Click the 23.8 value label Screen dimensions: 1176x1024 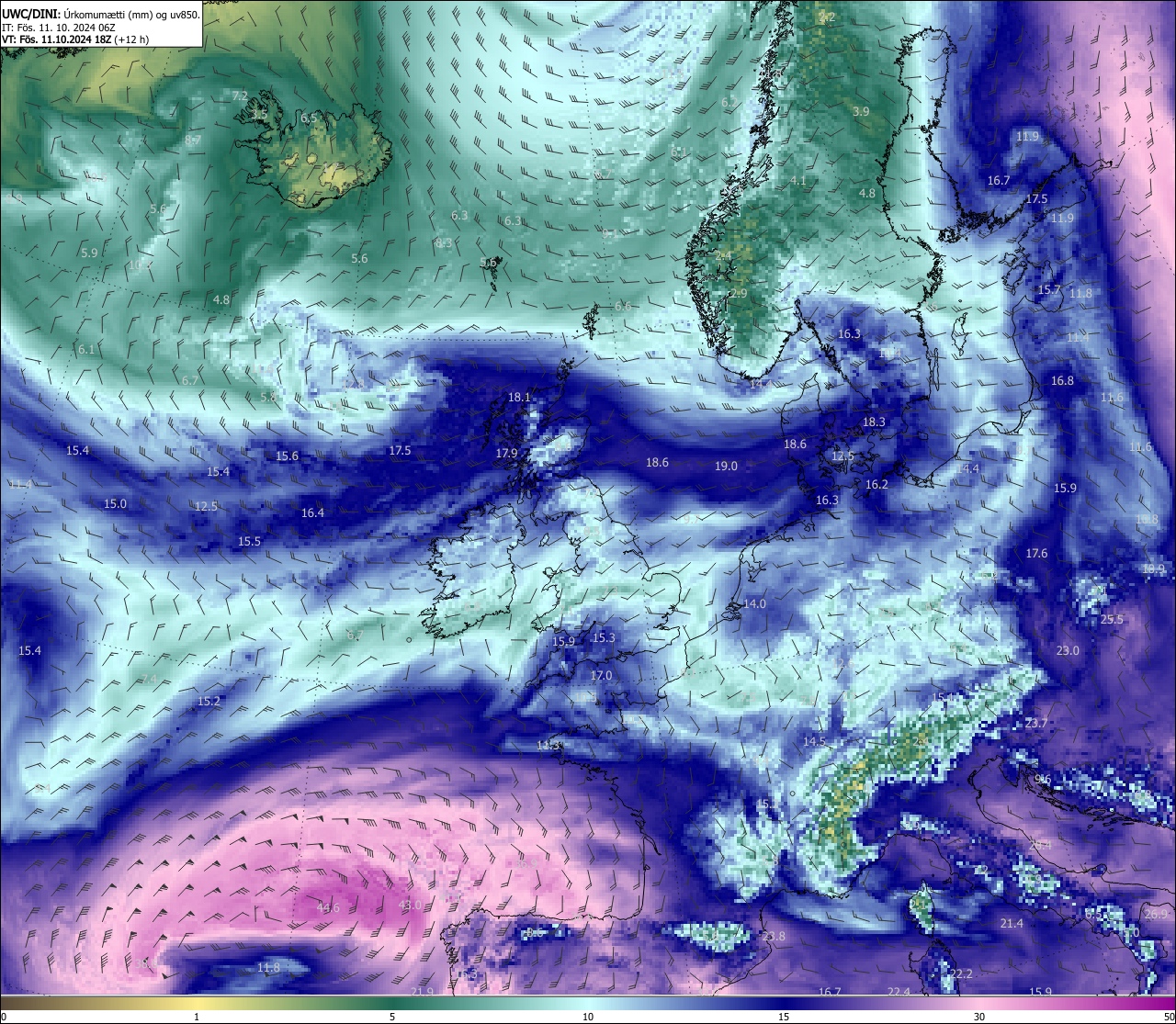774,936
